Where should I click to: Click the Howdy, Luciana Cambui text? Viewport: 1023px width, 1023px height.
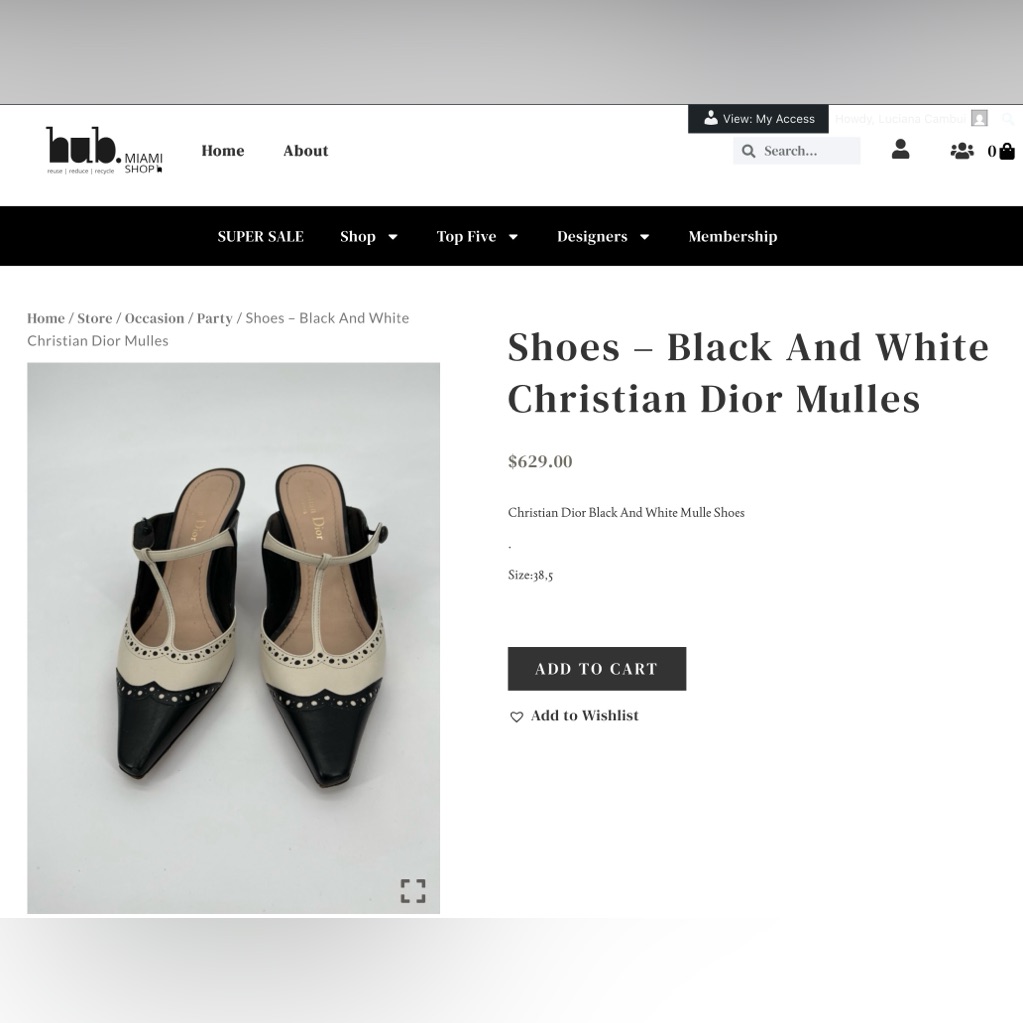click(x=900, y=119)
